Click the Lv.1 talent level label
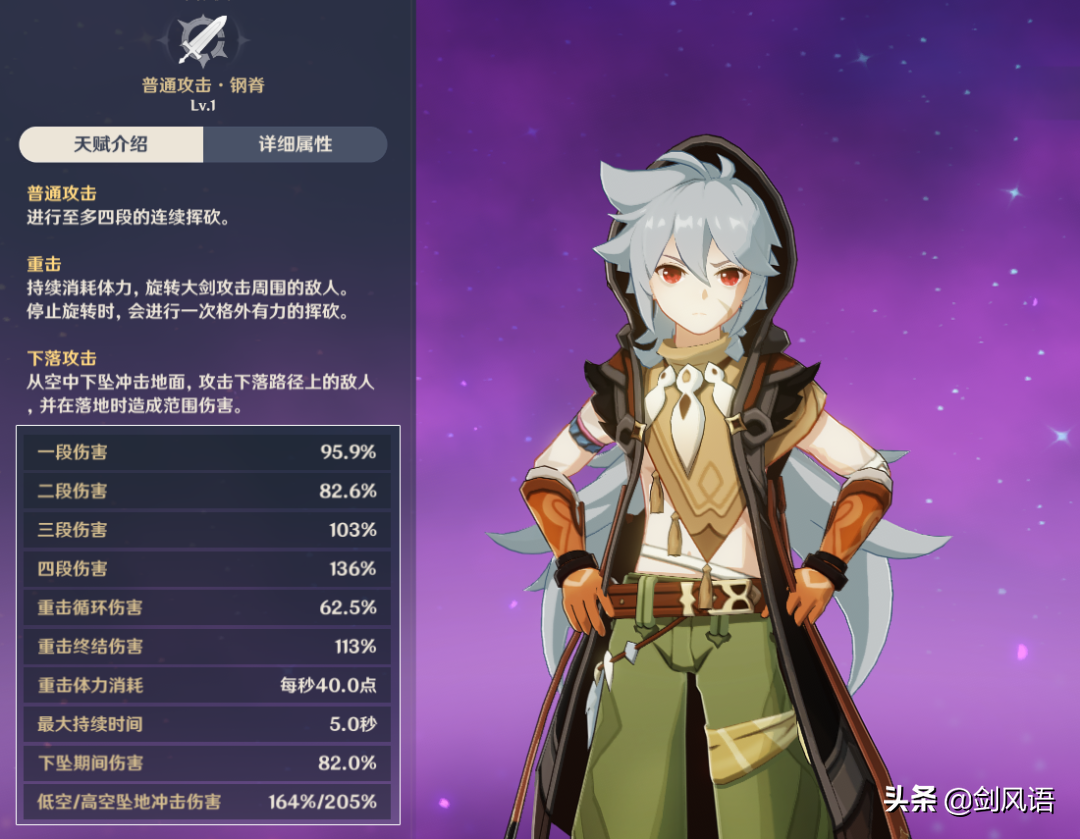1080x839 pixels. 203,105
